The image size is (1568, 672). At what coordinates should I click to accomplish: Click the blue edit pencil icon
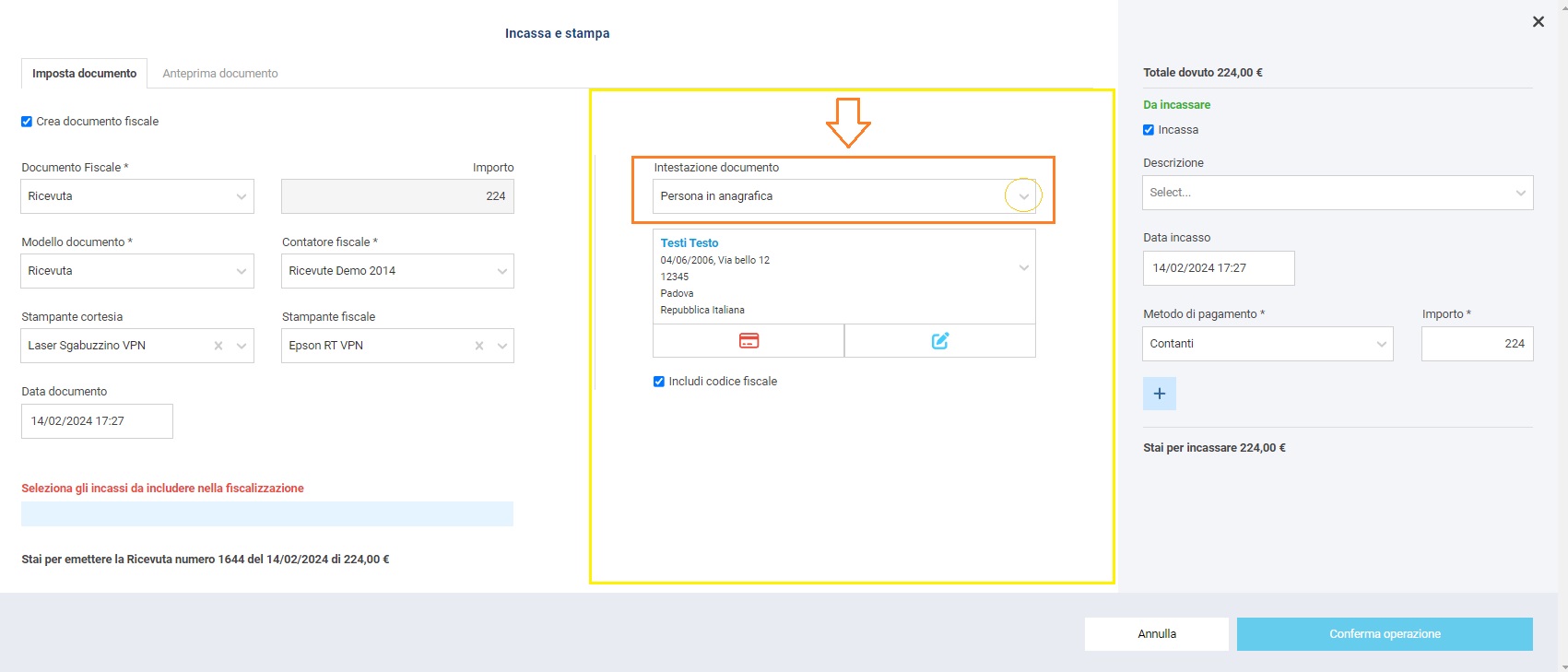coord(939,341)
